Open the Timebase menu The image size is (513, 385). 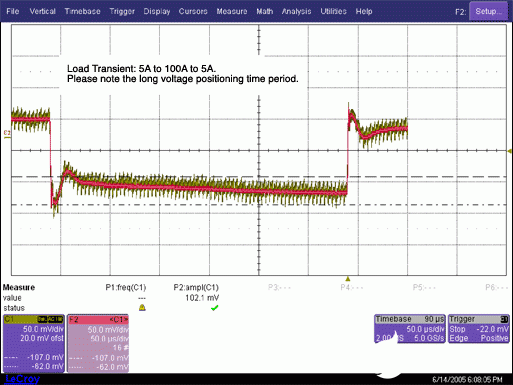click(82, 11)
